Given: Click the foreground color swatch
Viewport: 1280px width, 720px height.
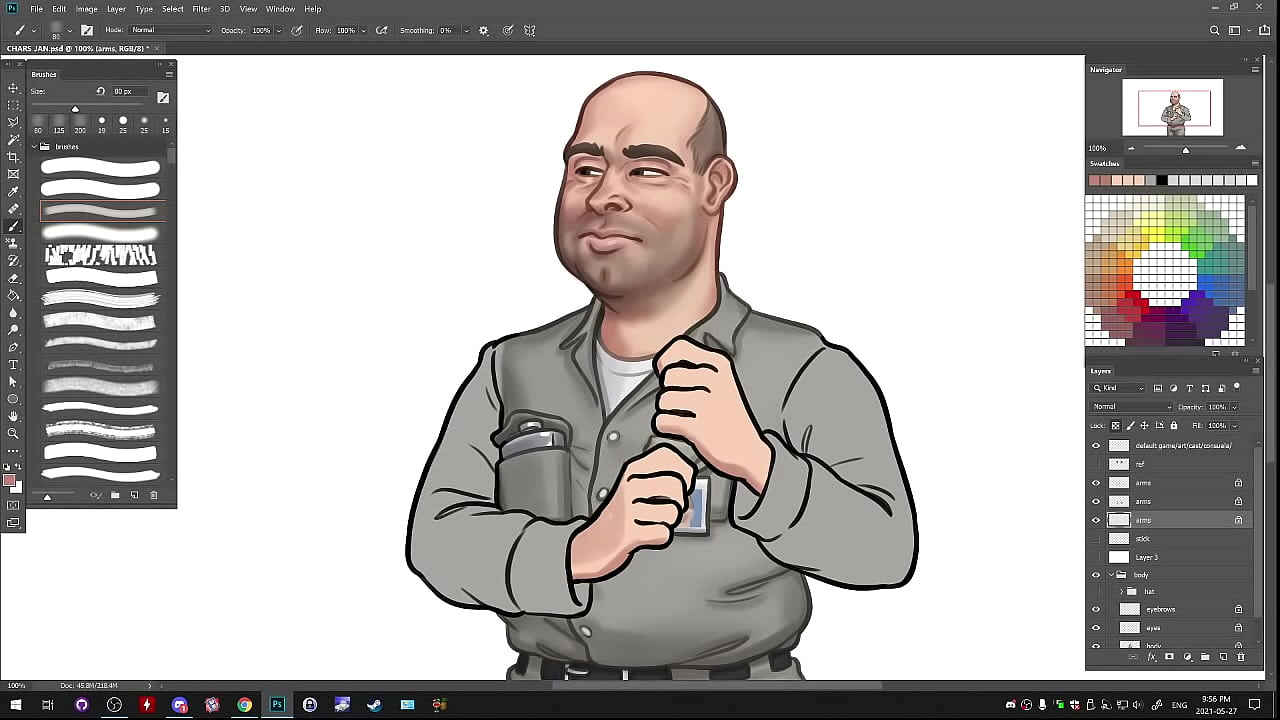Looking at the screenshot, I should (9, 481).
